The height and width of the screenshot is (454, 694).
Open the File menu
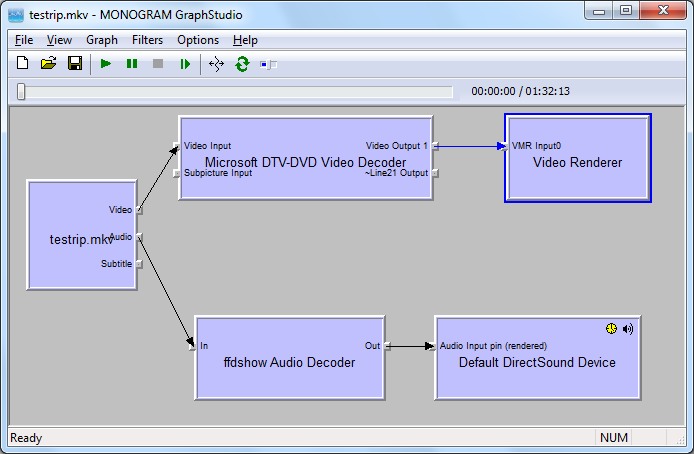pos(24,40)
